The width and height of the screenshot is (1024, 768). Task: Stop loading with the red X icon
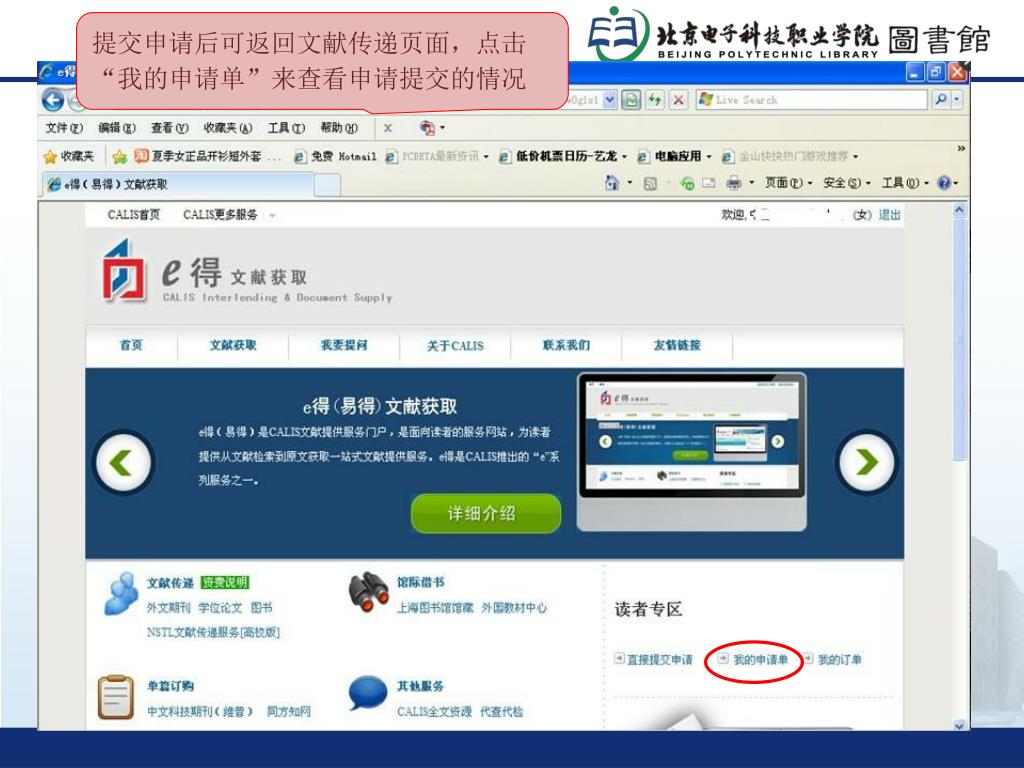(x=679, y=100)
